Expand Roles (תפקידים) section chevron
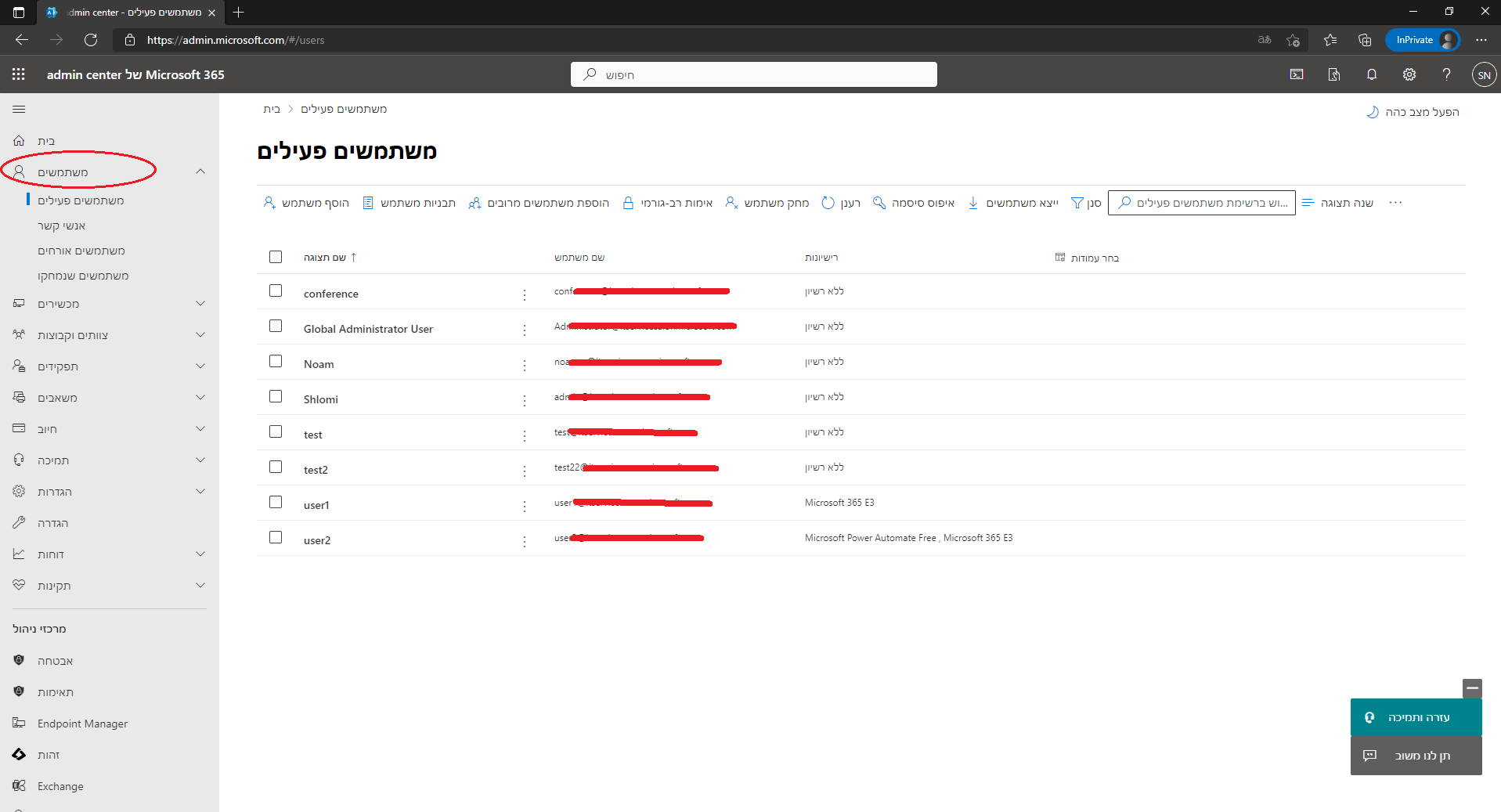The image size is (1501, 812). (200, 366)
